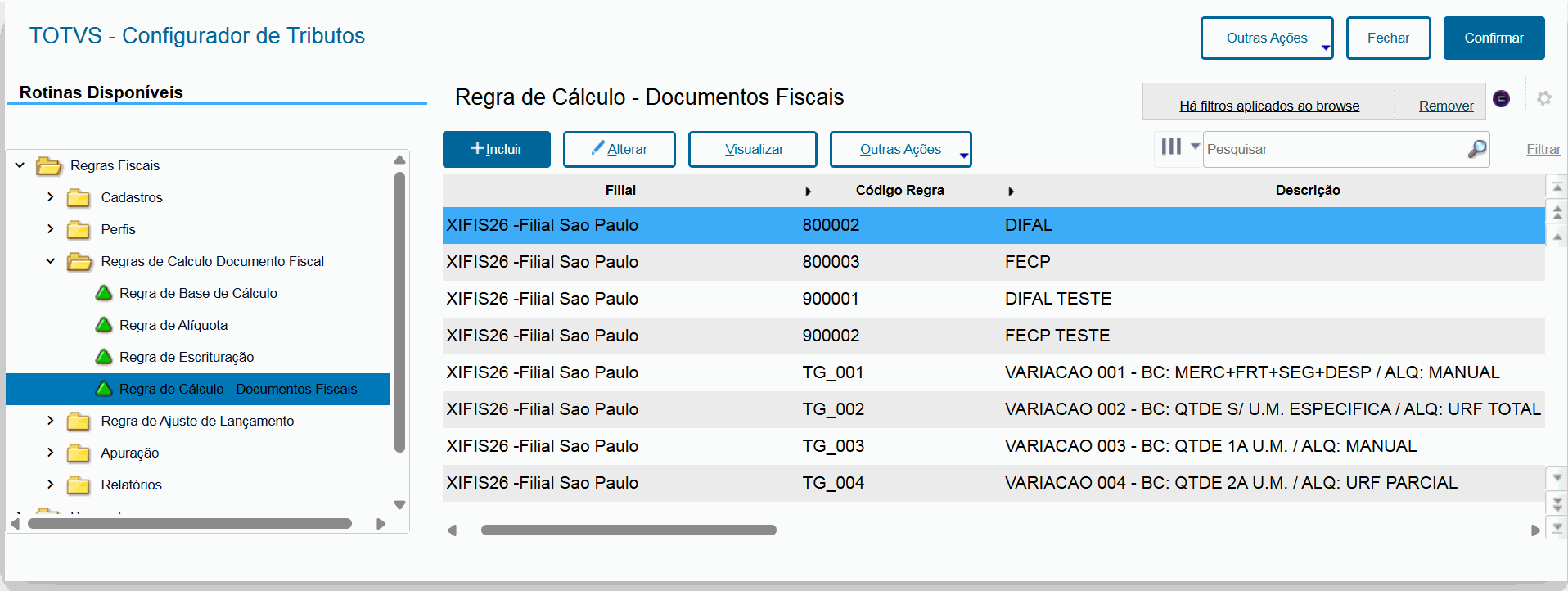The width and height of the screenshot is (1568, 591).
Task: Open the browse settings gear icon
Action: click(1543, 98)
